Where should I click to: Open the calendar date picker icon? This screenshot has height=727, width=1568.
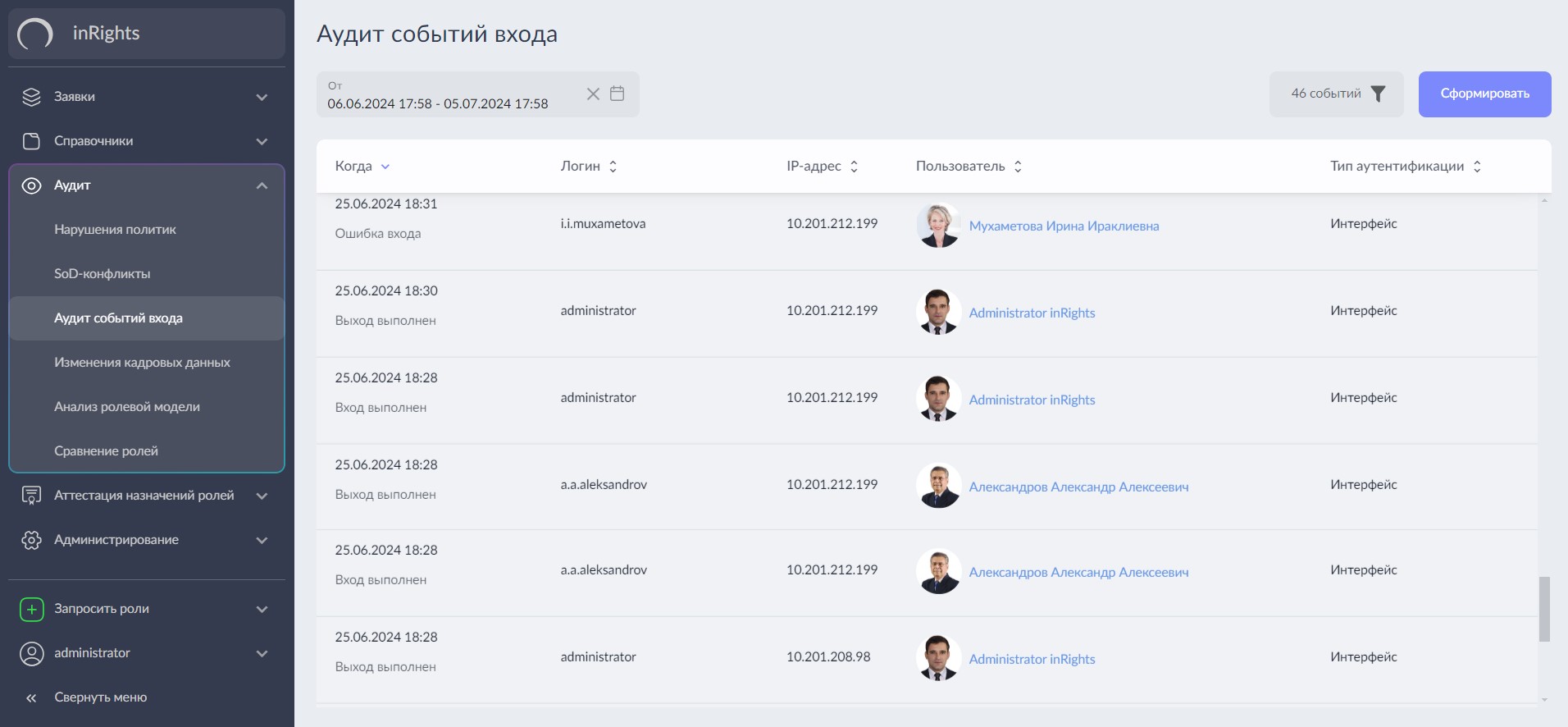[x=618, y=94]
